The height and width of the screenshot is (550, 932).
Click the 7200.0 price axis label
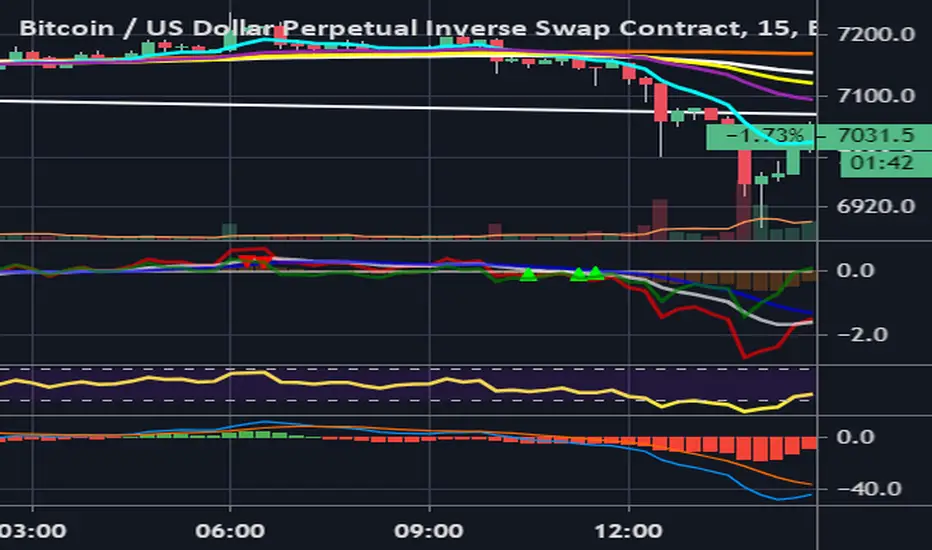click(876, 34)
